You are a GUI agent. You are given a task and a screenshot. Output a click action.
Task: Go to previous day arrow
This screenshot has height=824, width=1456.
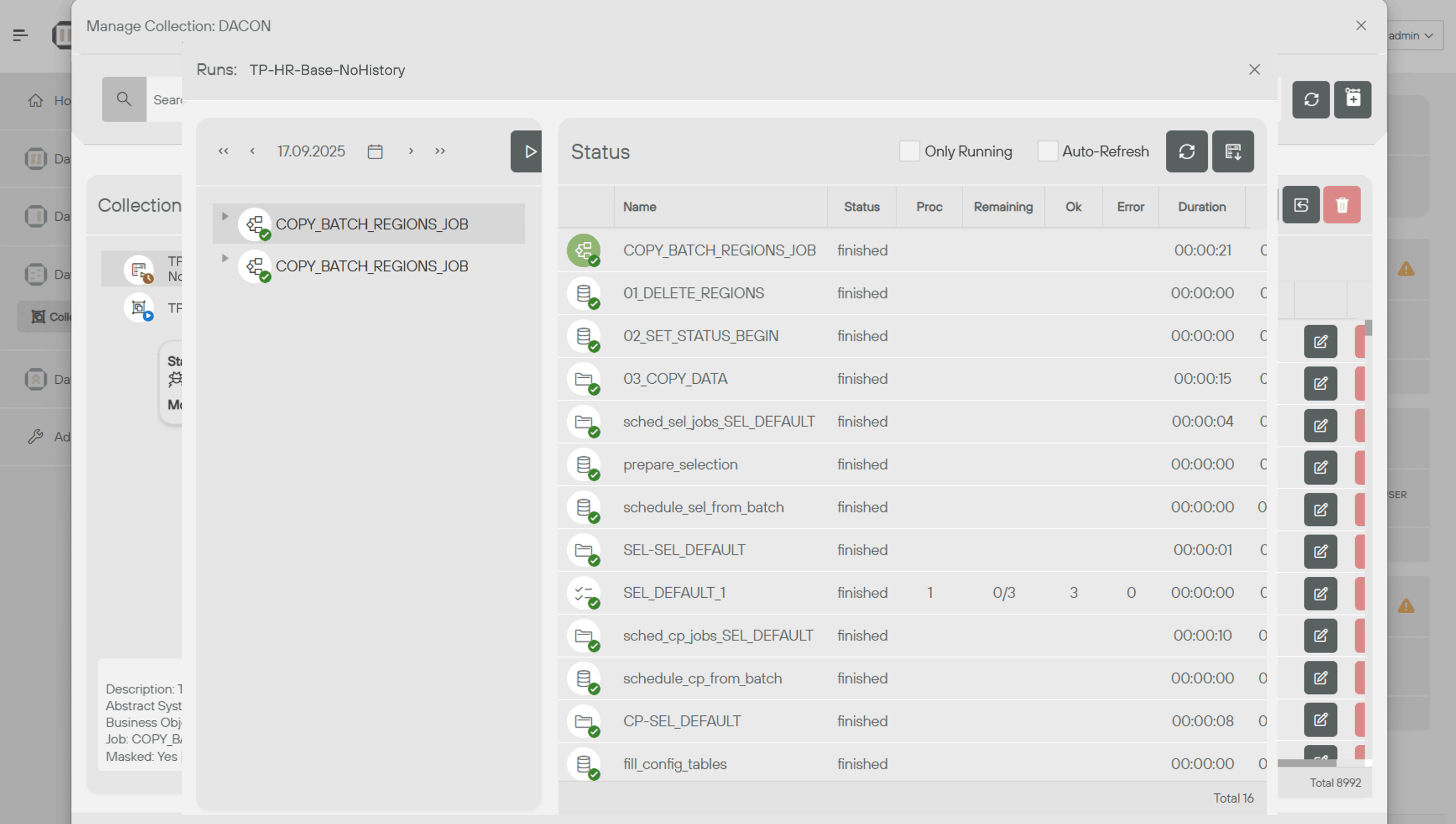(x=252, y=151)
